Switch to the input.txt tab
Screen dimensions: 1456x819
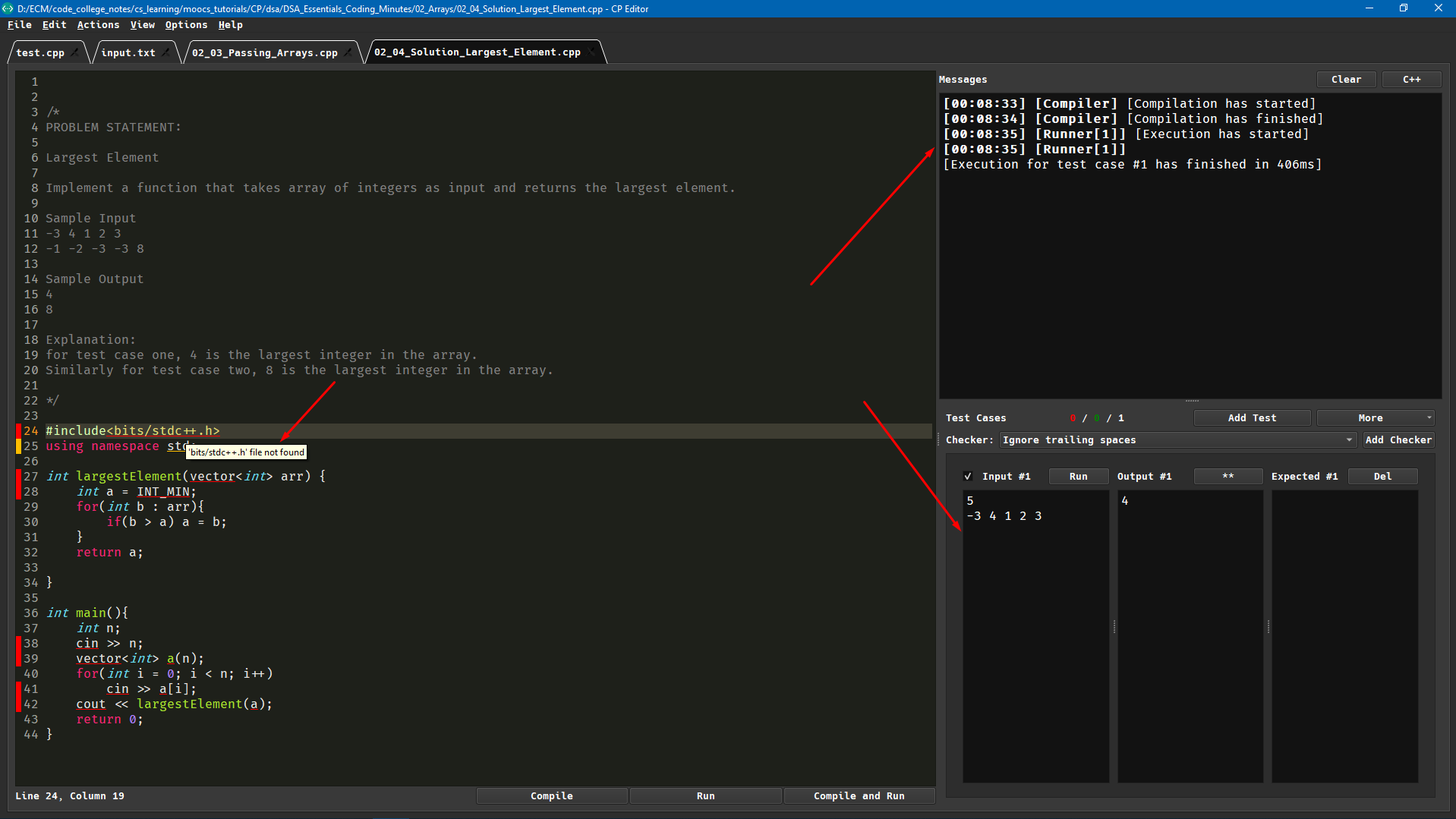coord(129,52)
